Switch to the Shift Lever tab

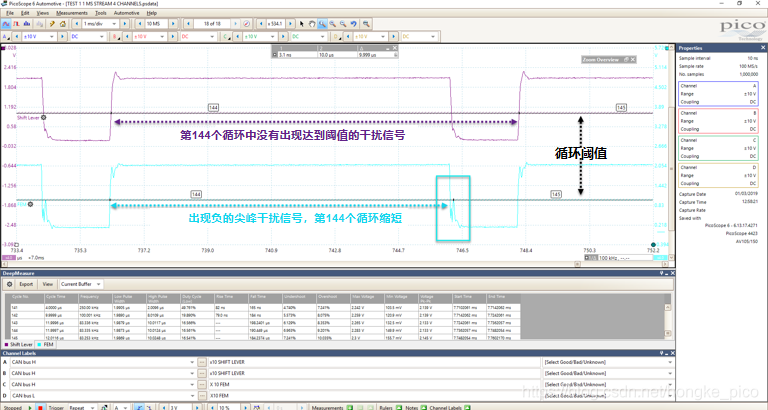[x=19, y=344]
